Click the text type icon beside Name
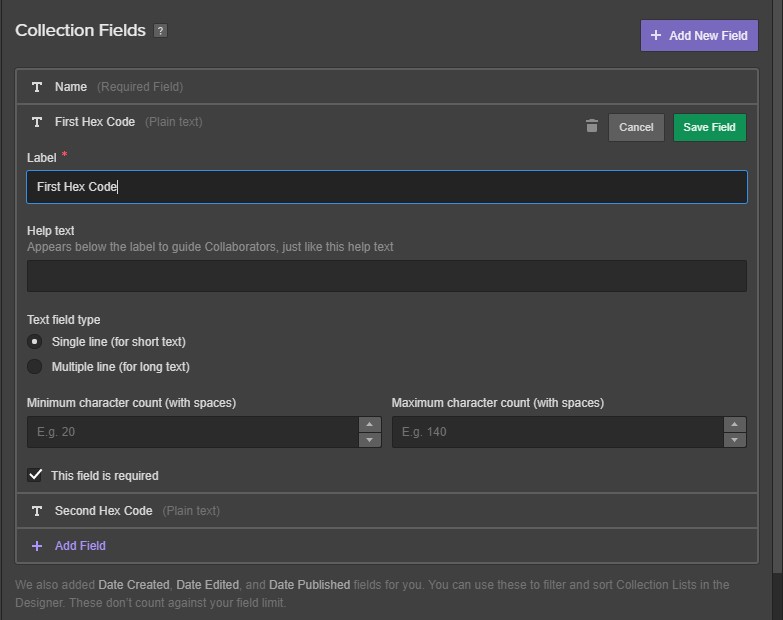The width and height of the screenshot is (783, 620). point(37,87)
